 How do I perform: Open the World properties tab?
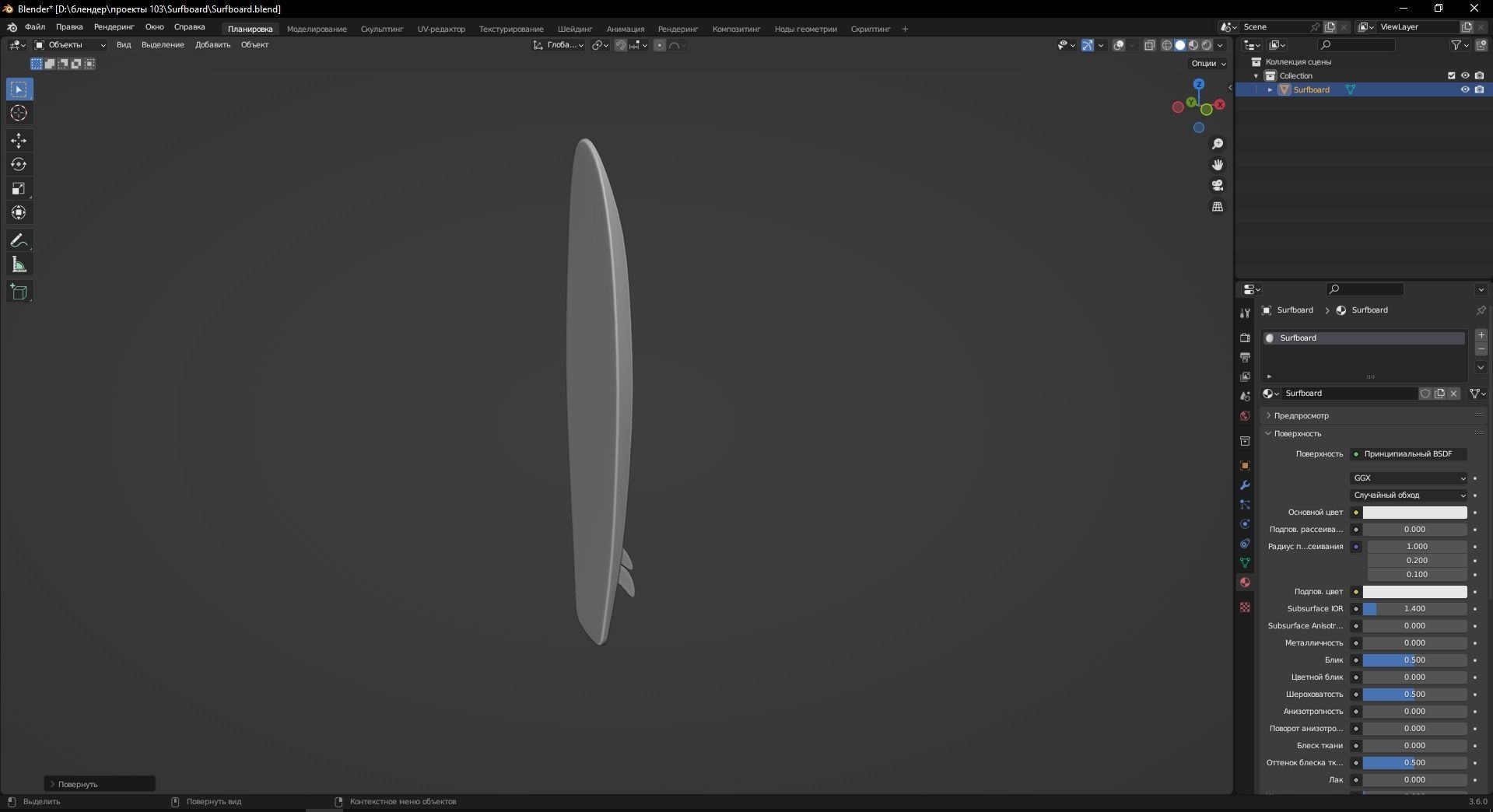coord(1245,416)
